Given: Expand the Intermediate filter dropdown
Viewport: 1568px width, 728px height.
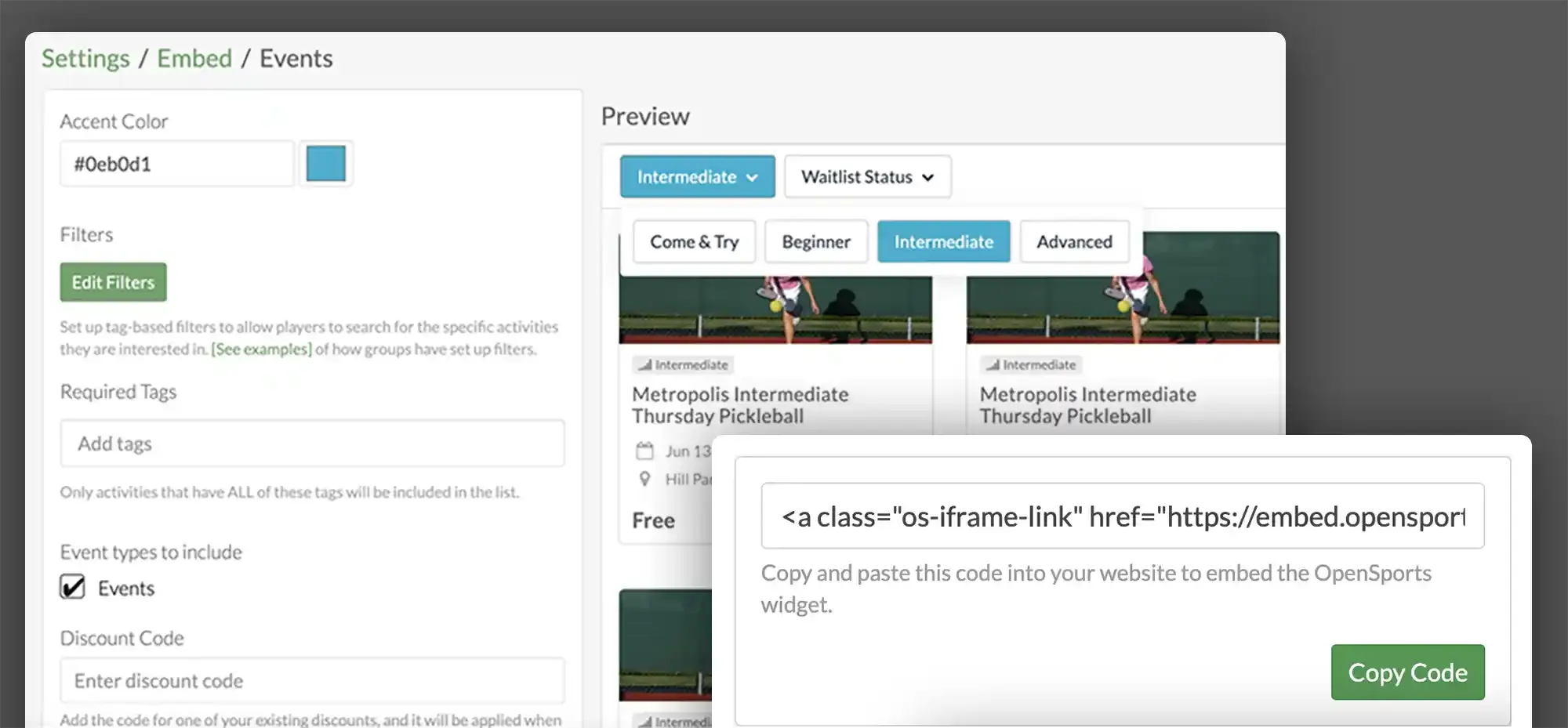Looking at the screenshot, I should coord(697,177).
